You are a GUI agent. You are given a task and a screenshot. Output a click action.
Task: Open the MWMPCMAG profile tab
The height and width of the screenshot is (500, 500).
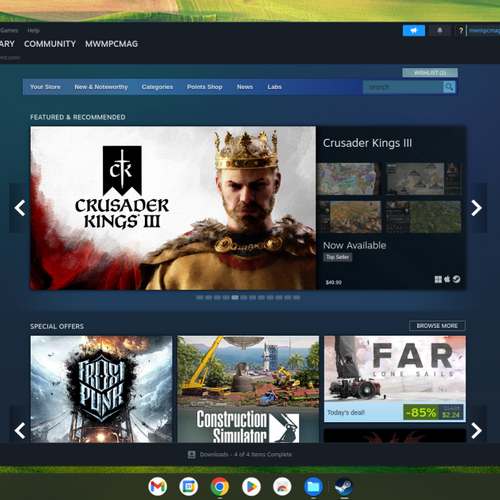point(111,44)
